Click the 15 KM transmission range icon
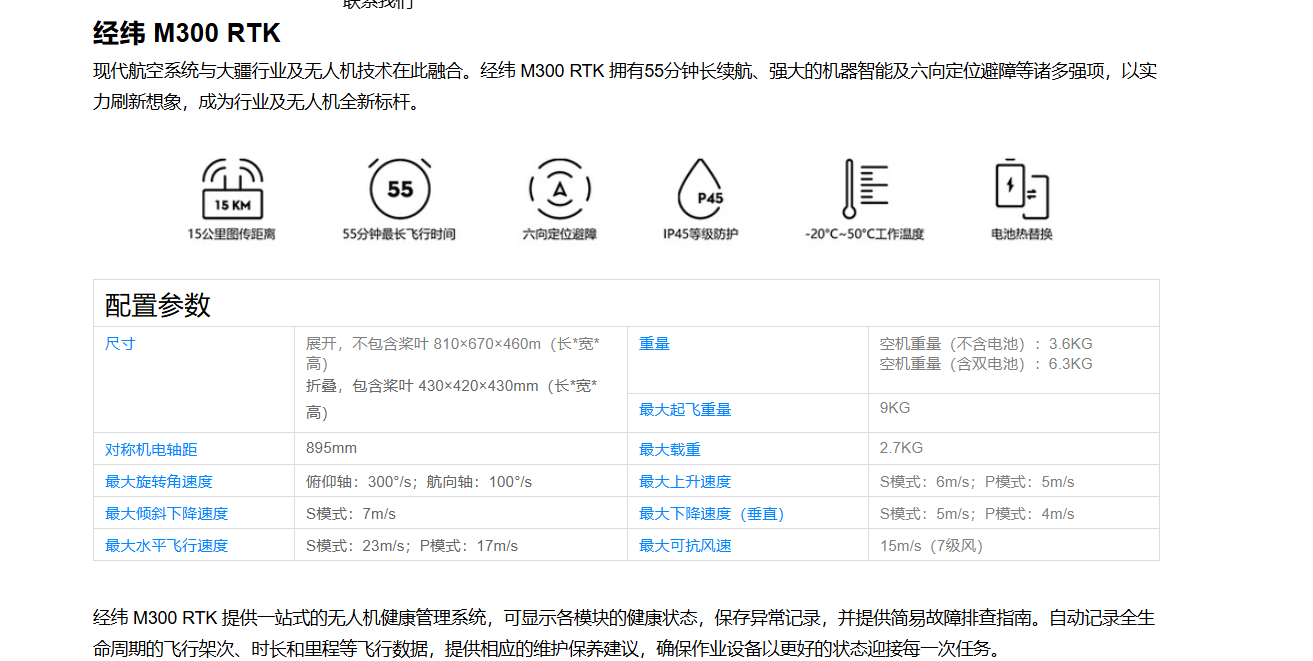 (x=232, y=189)
